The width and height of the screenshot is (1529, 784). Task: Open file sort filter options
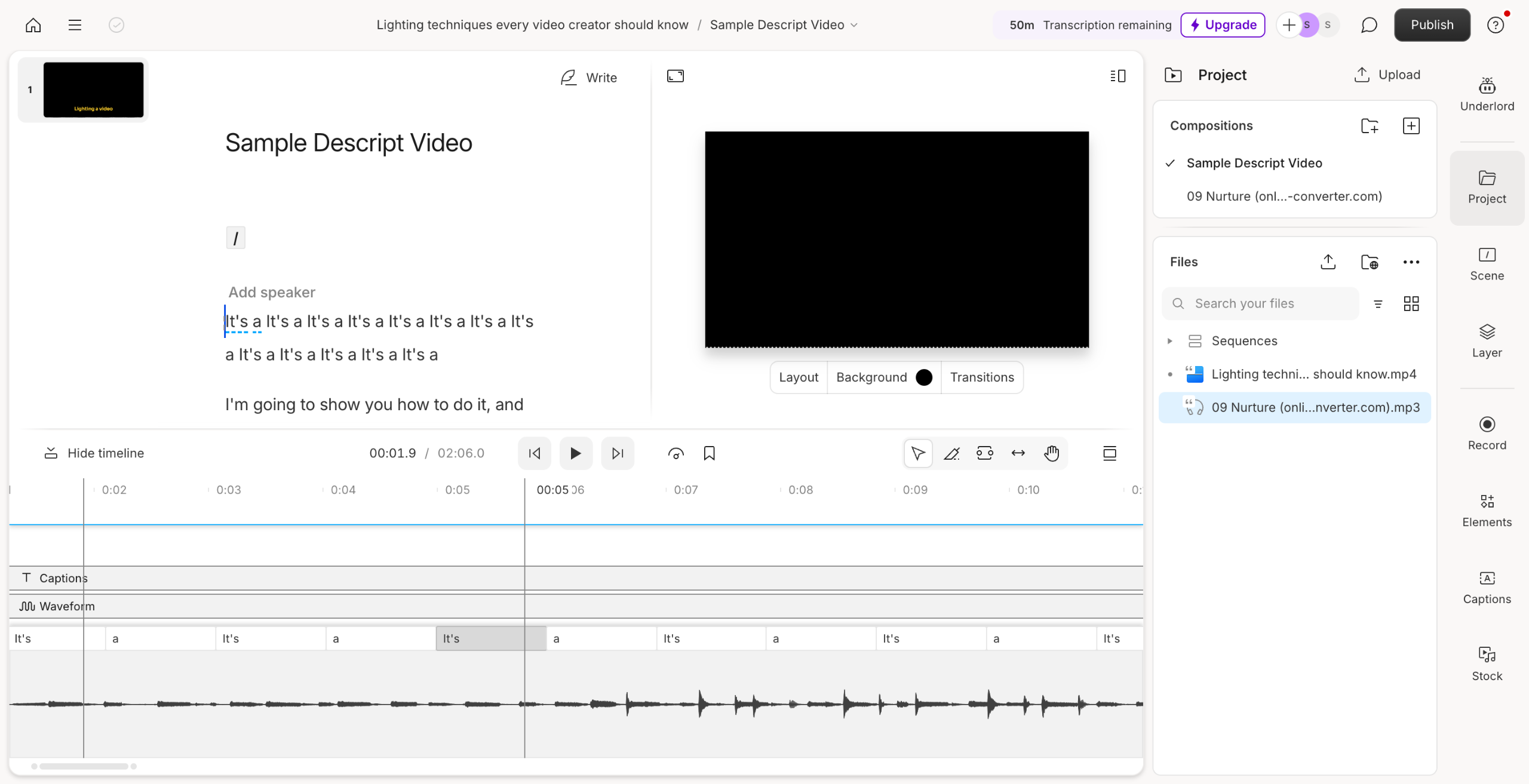pos(1378,304)
